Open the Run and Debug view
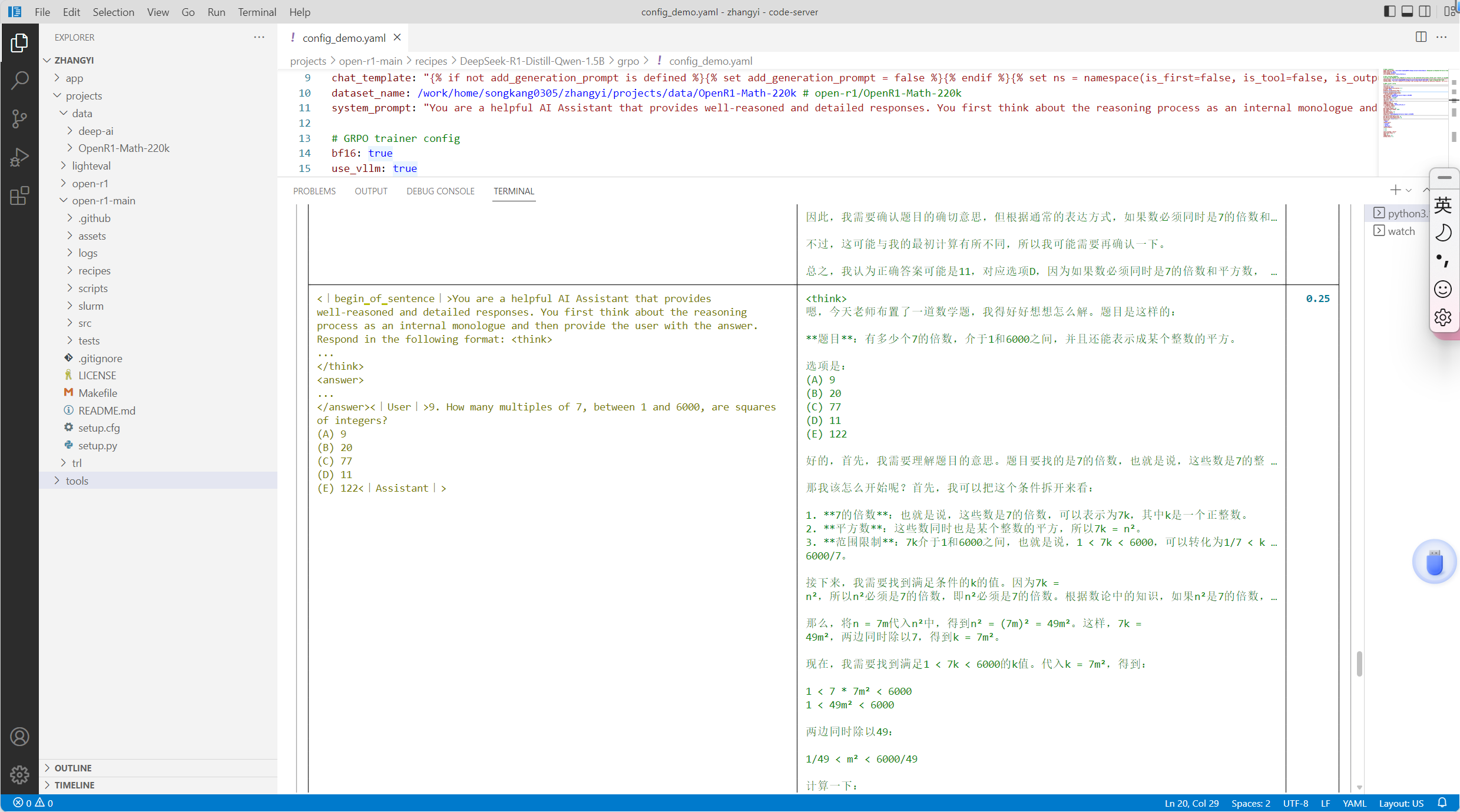 coord(19,157)
